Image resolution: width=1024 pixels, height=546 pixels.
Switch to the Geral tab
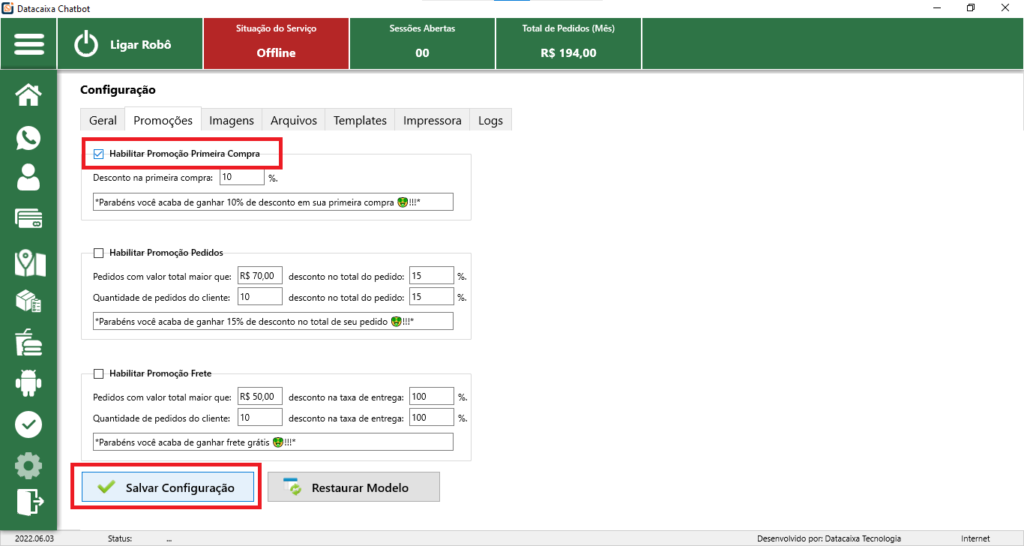pos(103,120)
